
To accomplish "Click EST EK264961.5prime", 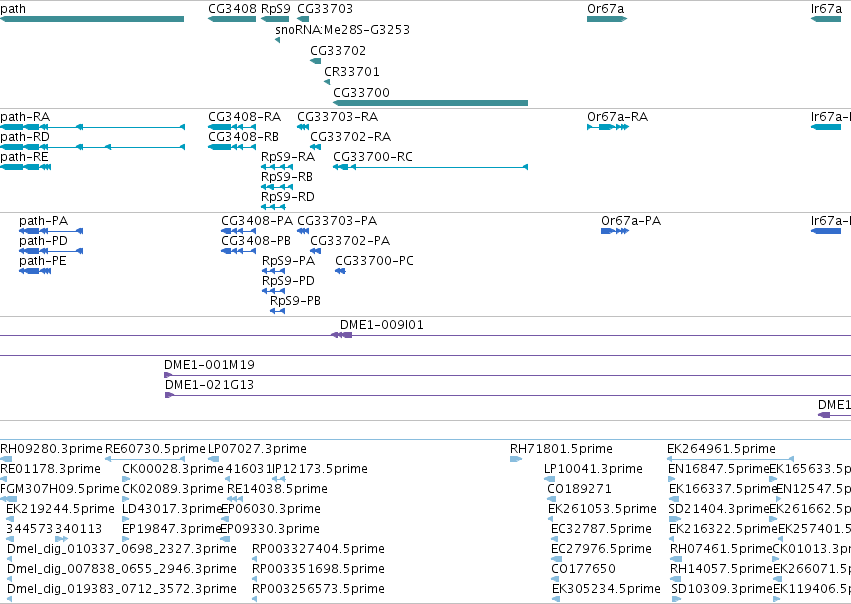I will [x=721, y=449].
